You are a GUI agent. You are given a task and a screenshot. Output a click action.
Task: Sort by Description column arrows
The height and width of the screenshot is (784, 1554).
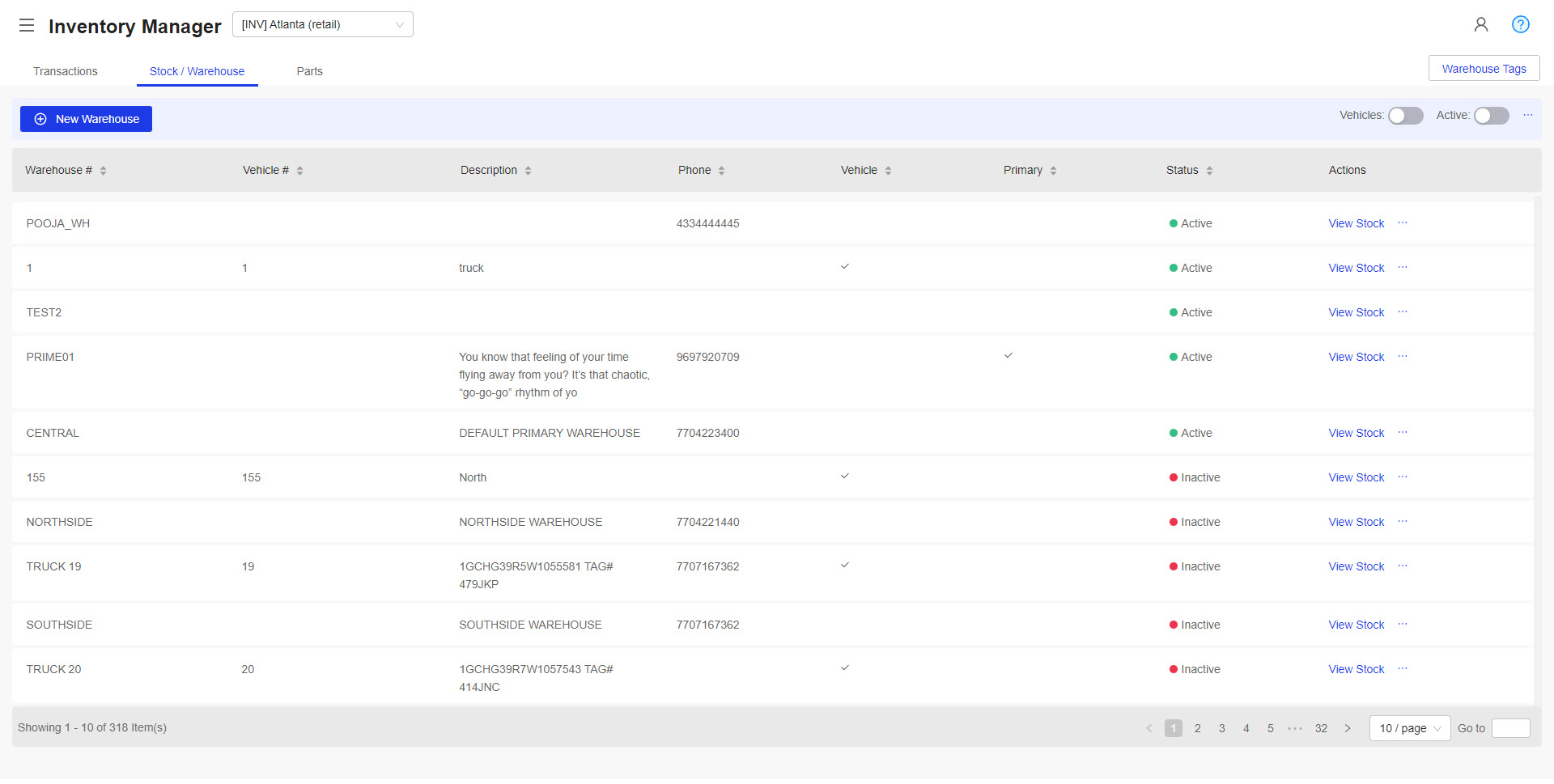point(528,171)
